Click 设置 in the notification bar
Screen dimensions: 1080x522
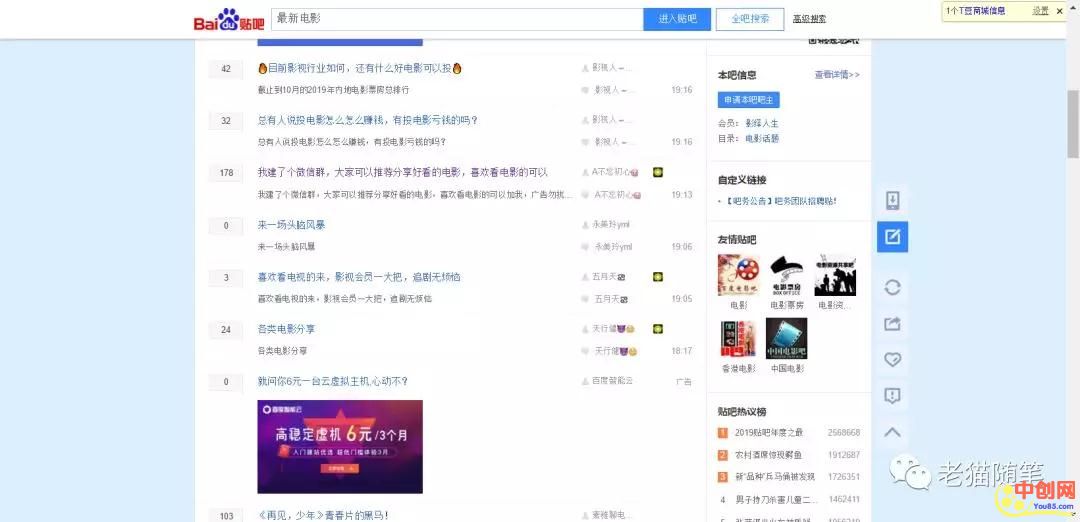(x=1040, y=11)
